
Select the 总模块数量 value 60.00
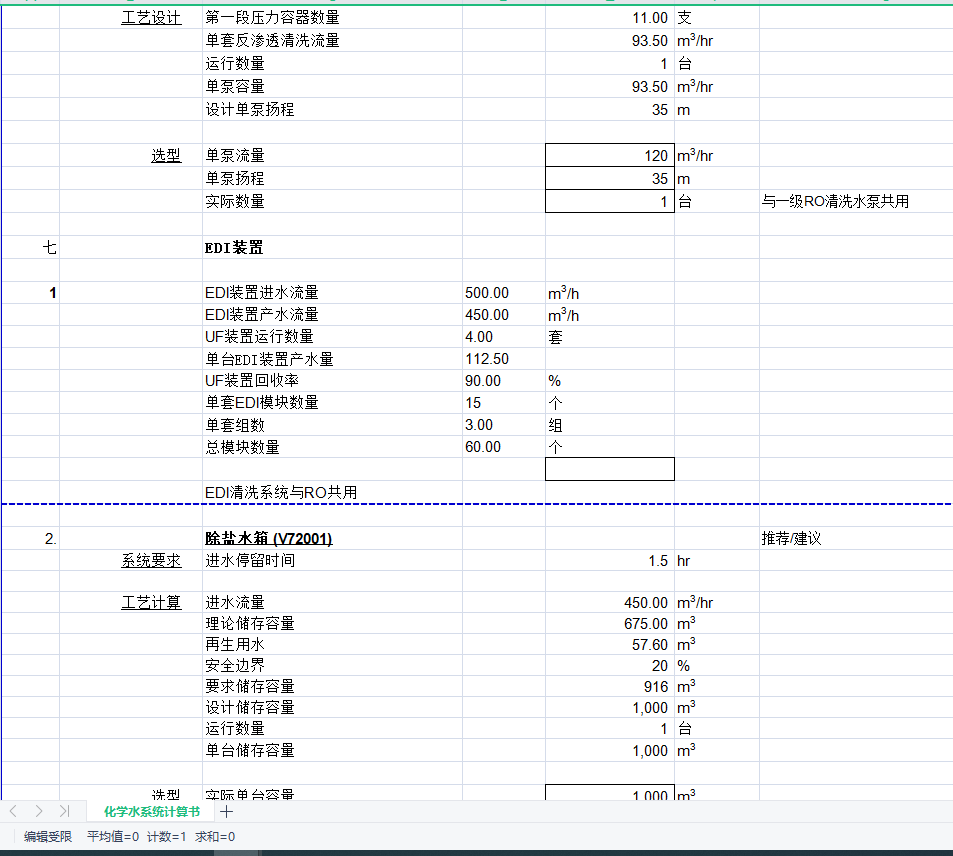[503, 447]
